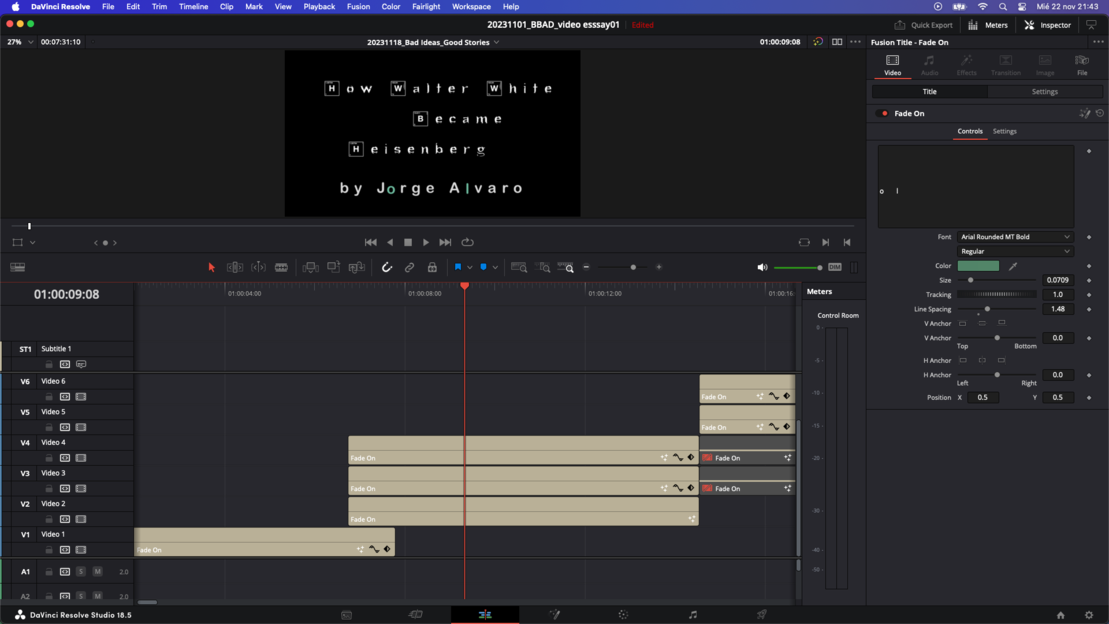This screenshot has height=624, width=1109.
Task: Switch to the Settings tab beside Controls
Action: 1004,131
